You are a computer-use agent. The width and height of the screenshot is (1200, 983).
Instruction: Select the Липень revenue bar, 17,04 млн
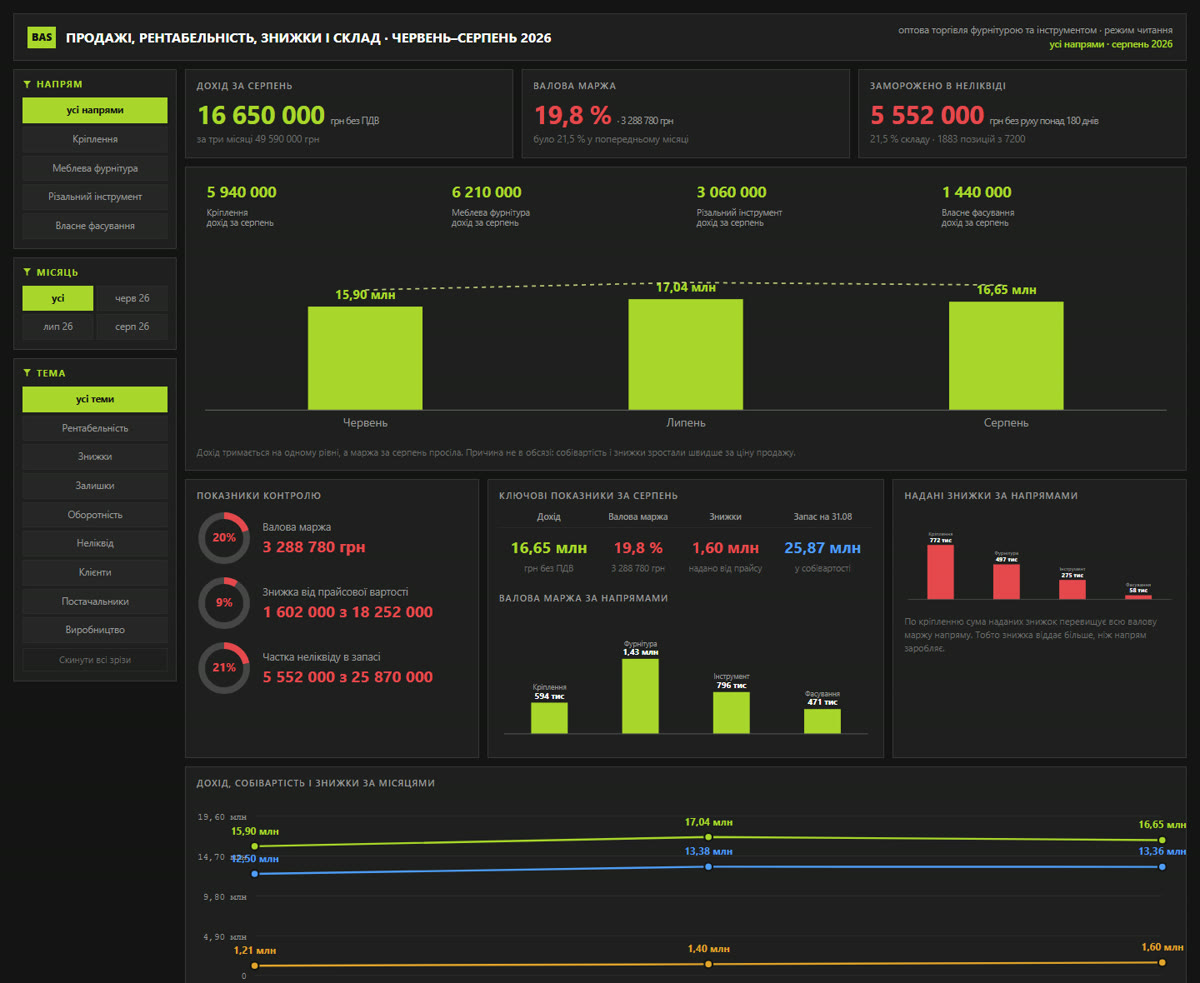pyautogui.click(x=686, y=354)
